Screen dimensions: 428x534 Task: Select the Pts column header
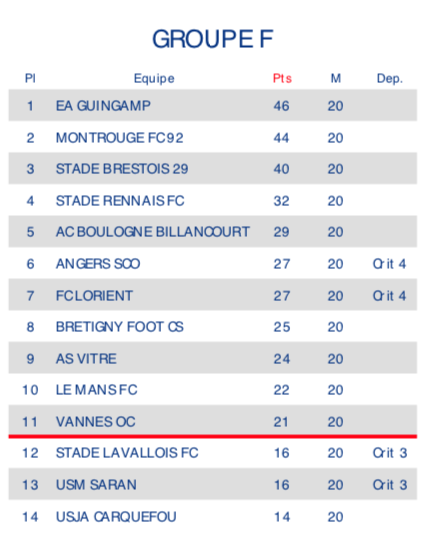pyautogui.click(x=282, y=79)
